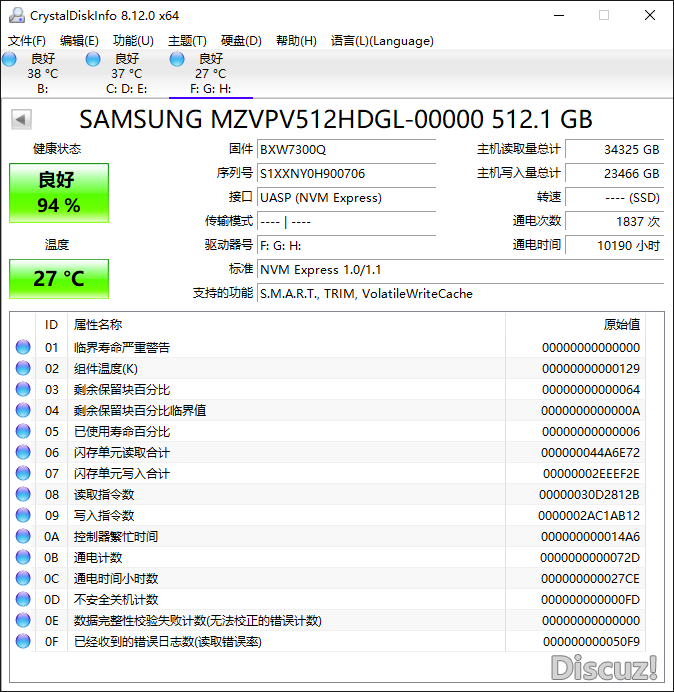Screen dimensions: 674x692
Task: Open the 功能(U) menu
Action: 133,41
